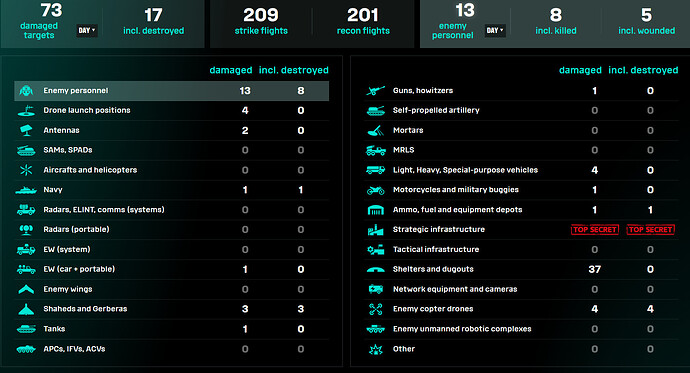
Task: Select the Navy row label
Action: (53, 190)
